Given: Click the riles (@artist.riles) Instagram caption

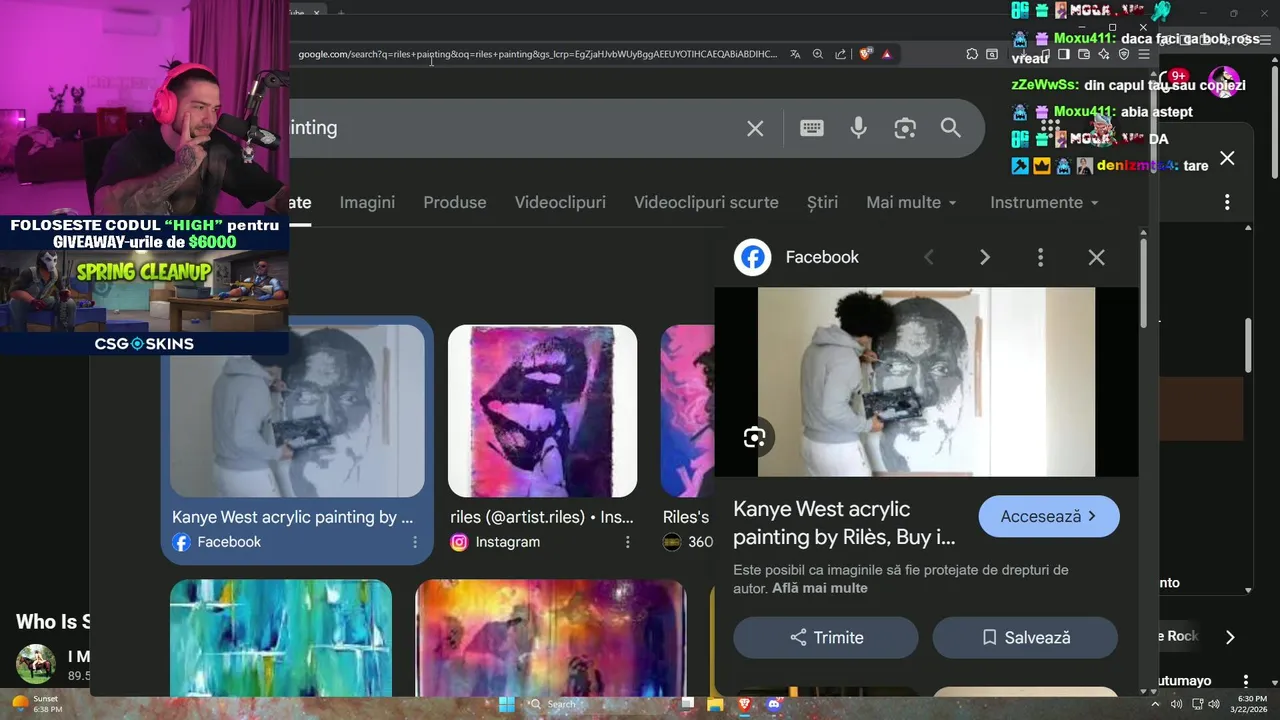Looking at the screenshot, I should pyautogui.click(x=542, y=517).
